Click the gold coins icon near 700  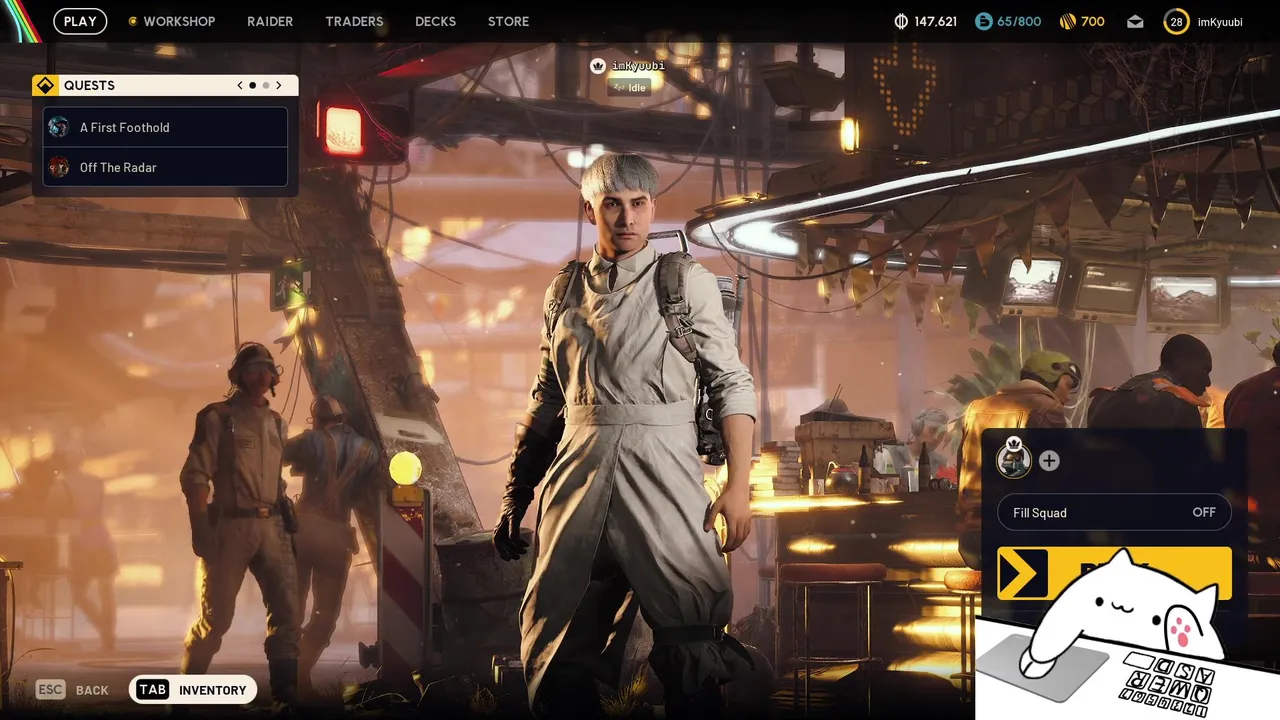pos(1067,21)
